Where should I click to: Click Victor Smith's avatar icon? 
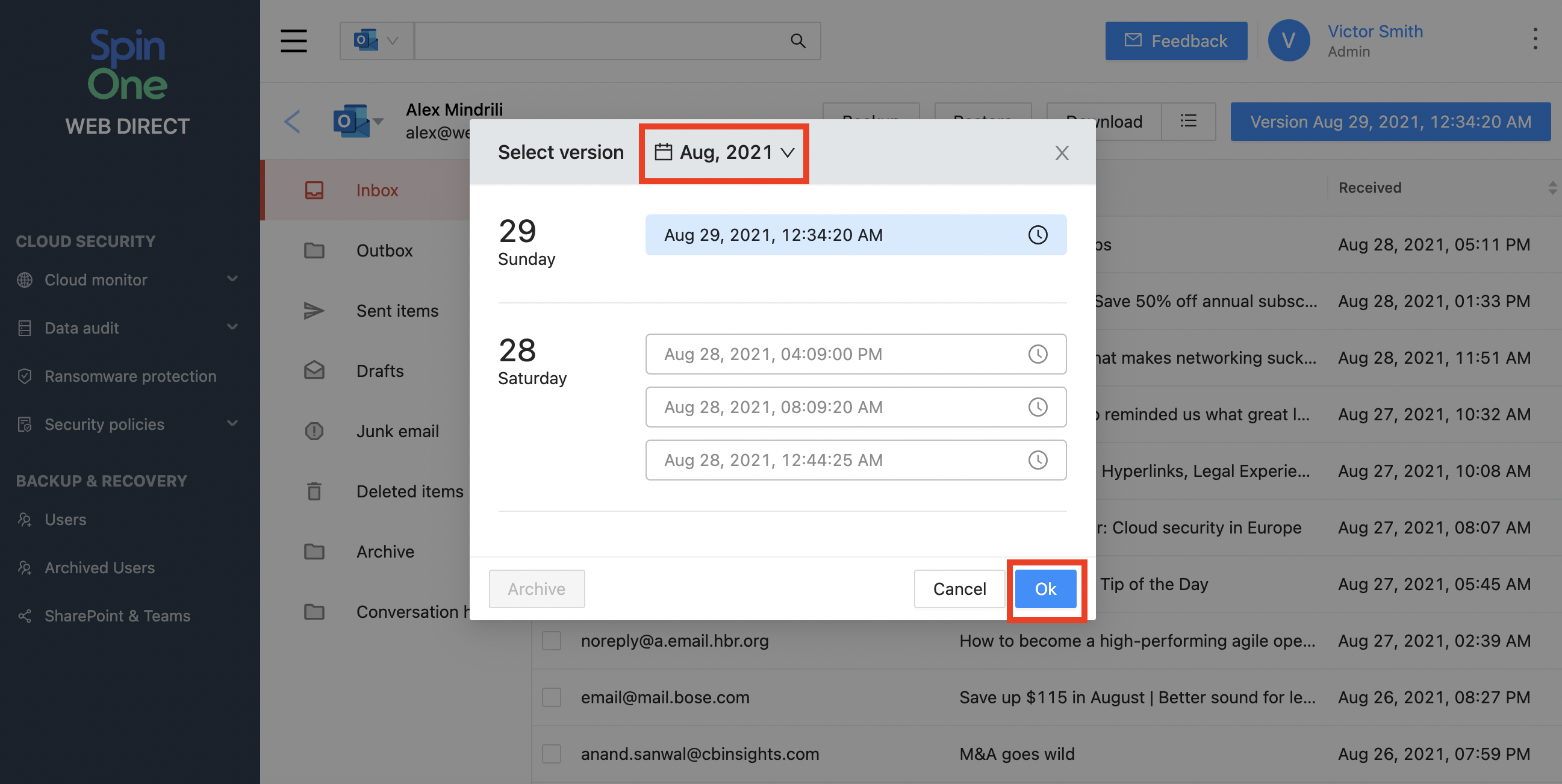pos(1289,40)
